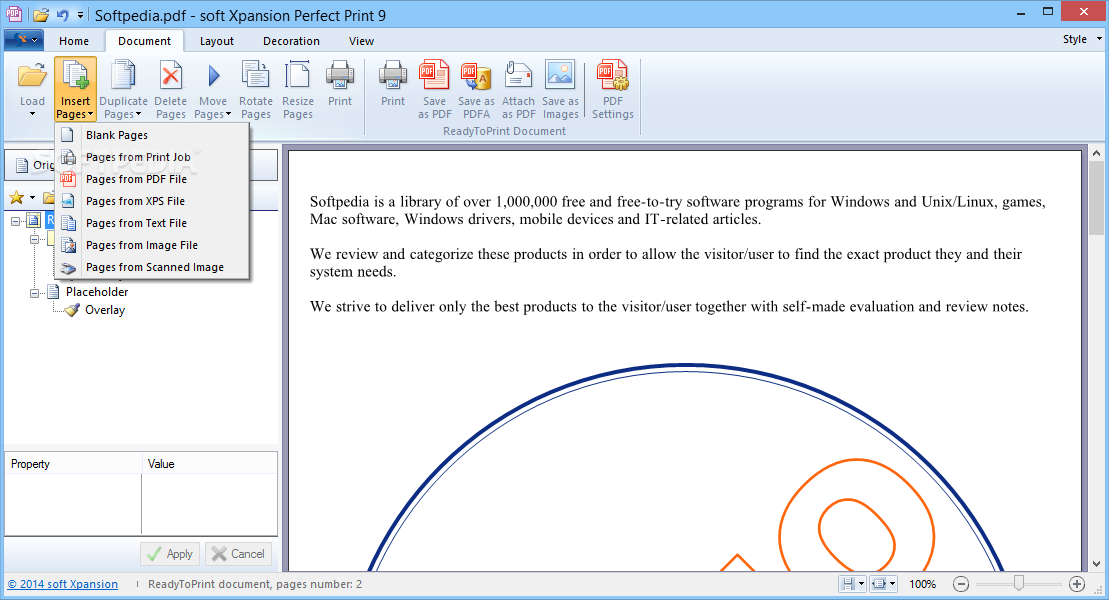The height and width of the screenshot is (600, 1109).
Task: Choose Pages from Text File
Action: pyautogui.click(x=152, y=223)
